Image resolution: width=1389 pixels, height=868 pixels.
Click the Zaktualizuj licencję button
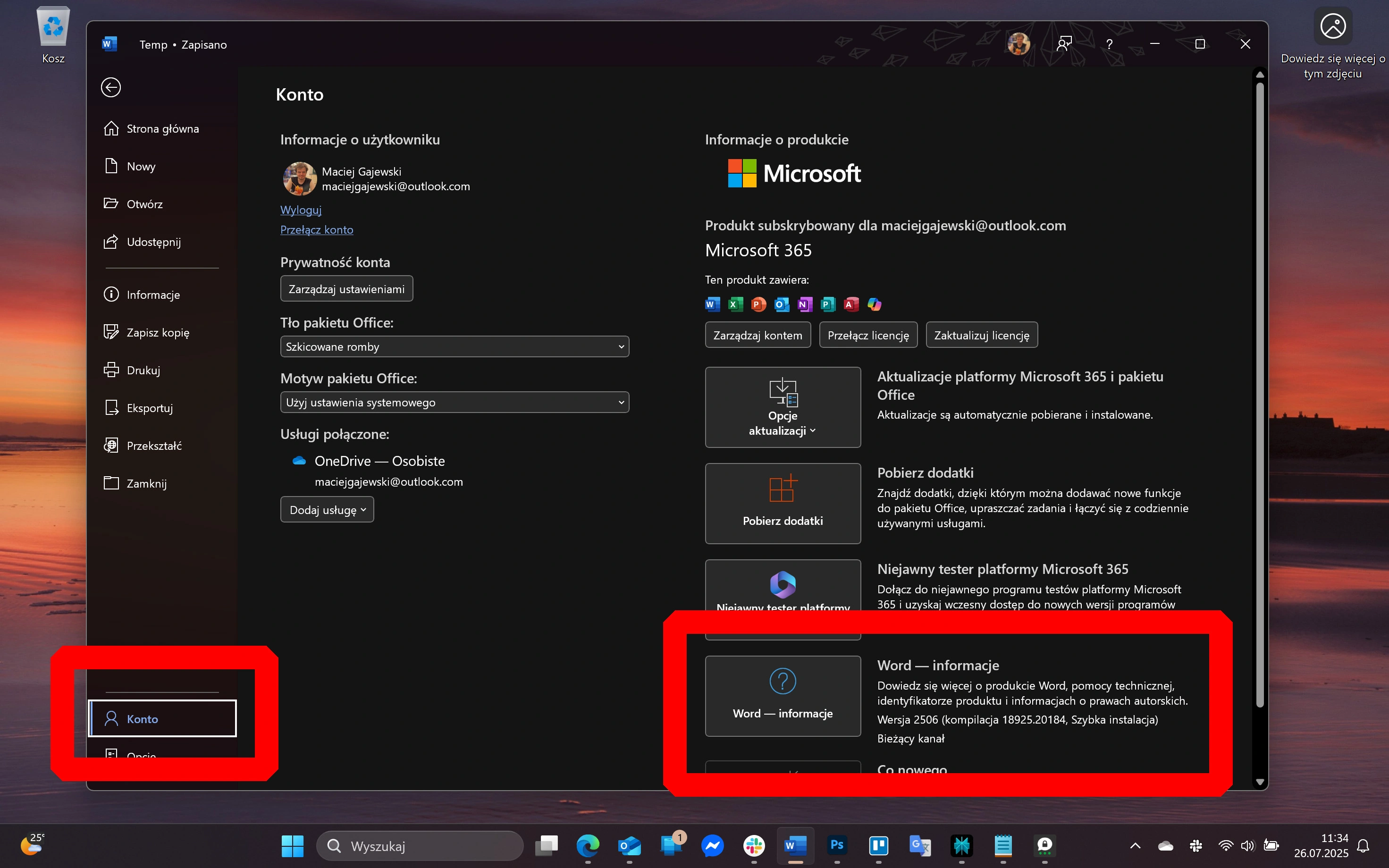click(982, 335)
